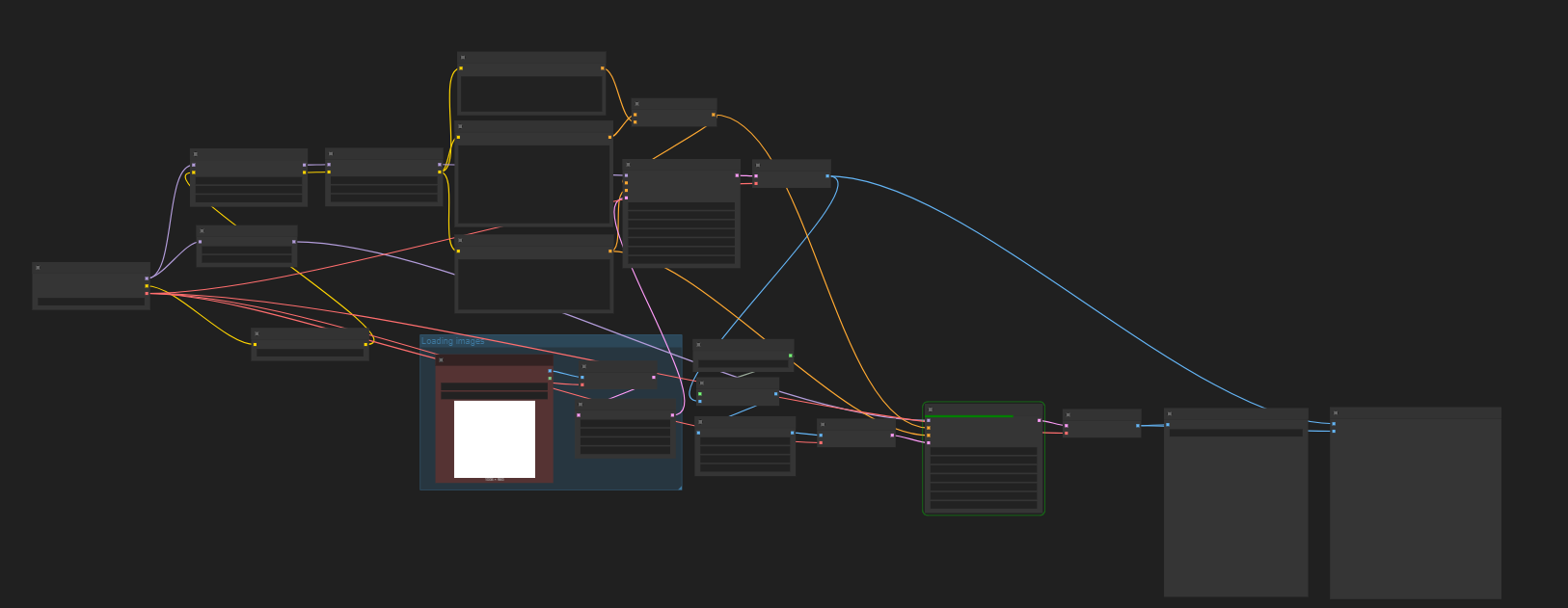The width and height of the screenshot is (1568, 608).
Task: Click the red loader node's green output port
Action: pyautogui.click(x=550, y=378)
